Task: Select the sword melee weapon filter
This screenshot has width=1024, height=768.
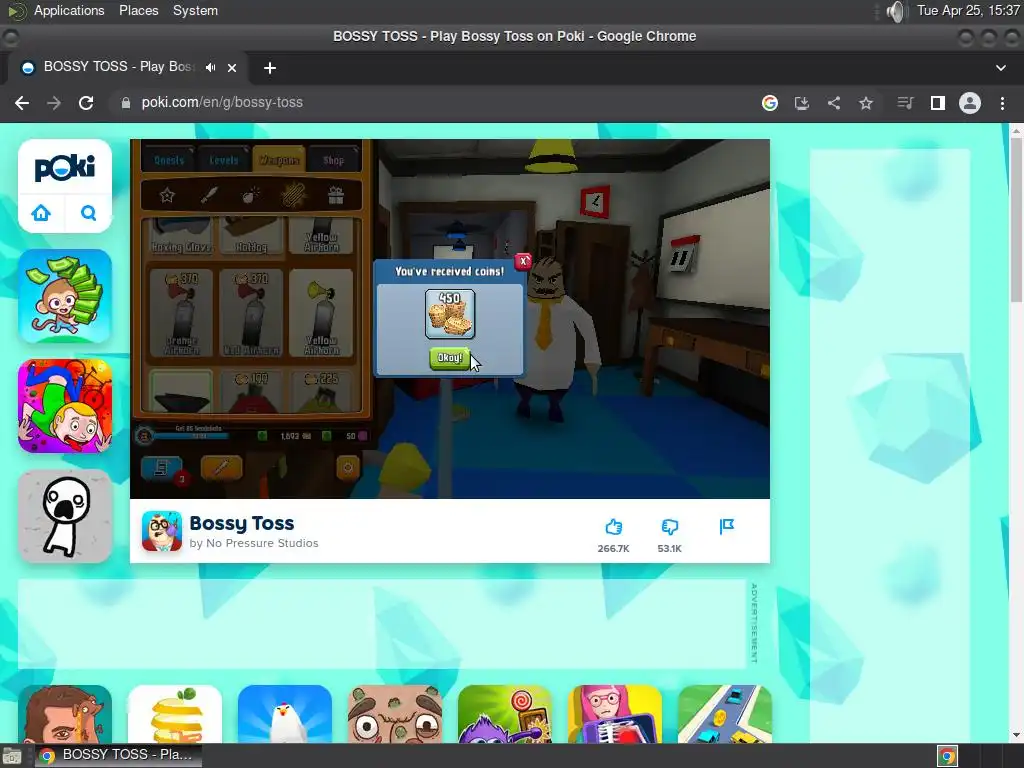Action: [209, 195]
